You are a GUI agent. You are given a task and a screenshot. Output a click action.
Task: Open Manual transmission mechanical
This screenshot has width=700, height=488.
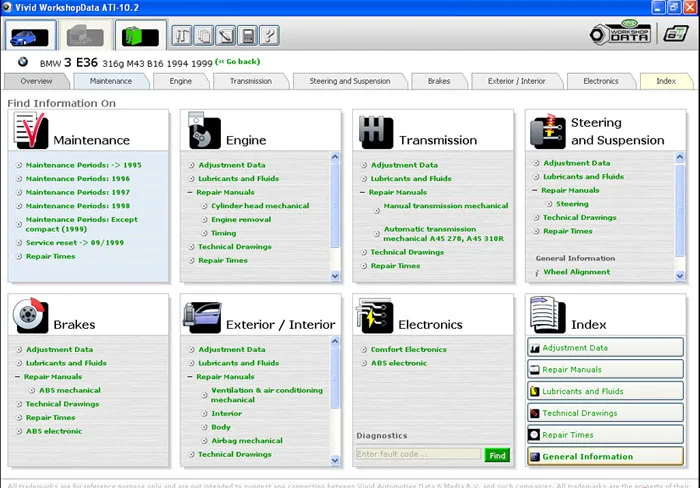446,206
